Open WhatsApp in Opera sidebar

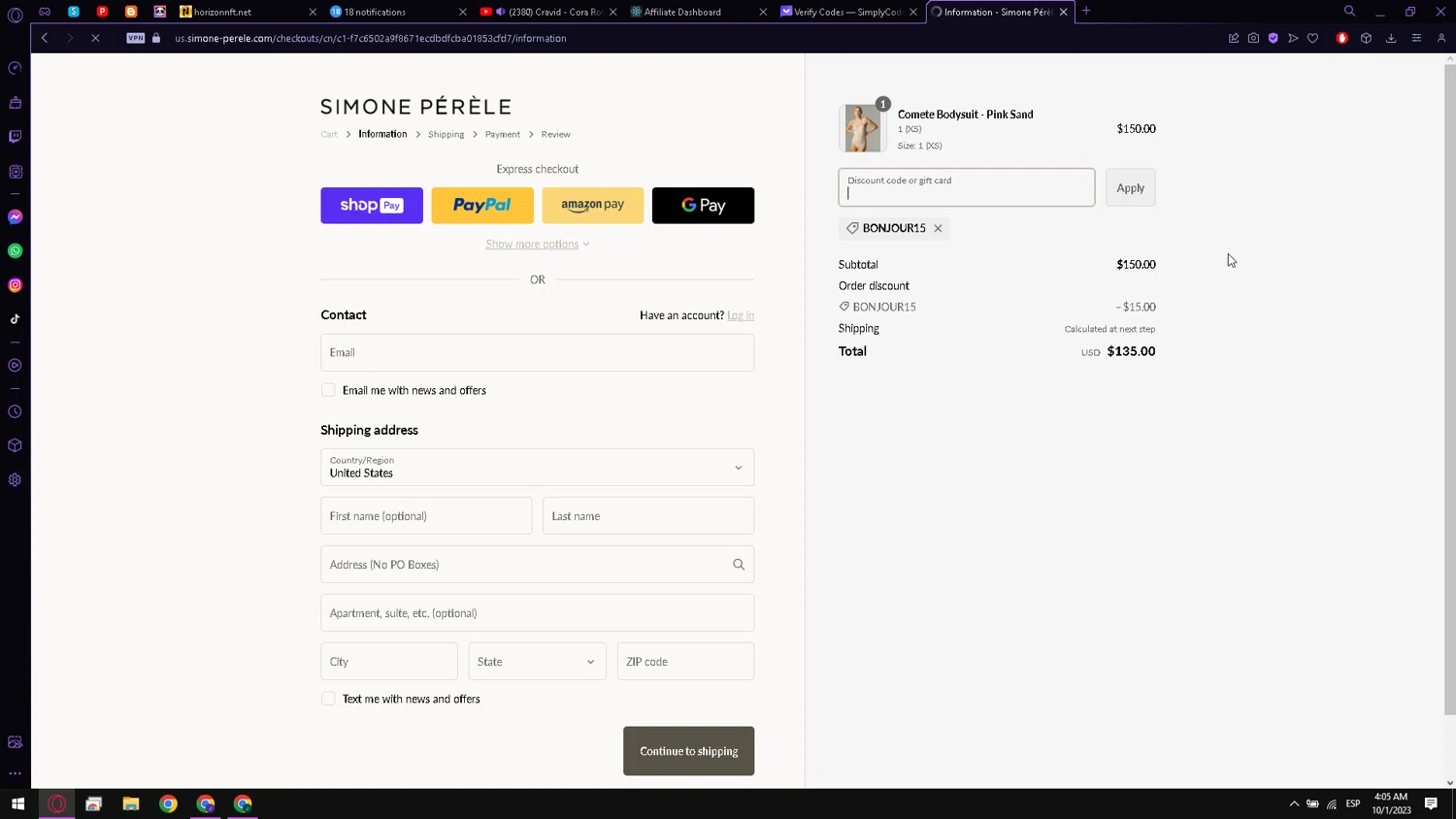[x=15, y=251]
